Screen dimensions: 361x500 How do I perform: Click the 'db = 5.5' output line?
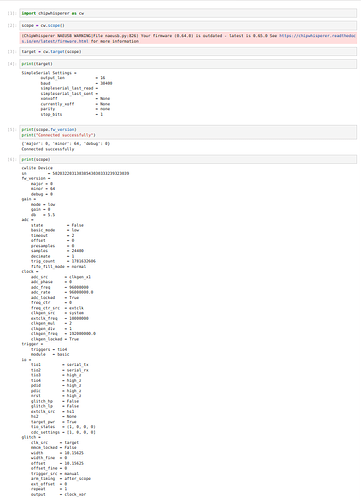(43, 215)
